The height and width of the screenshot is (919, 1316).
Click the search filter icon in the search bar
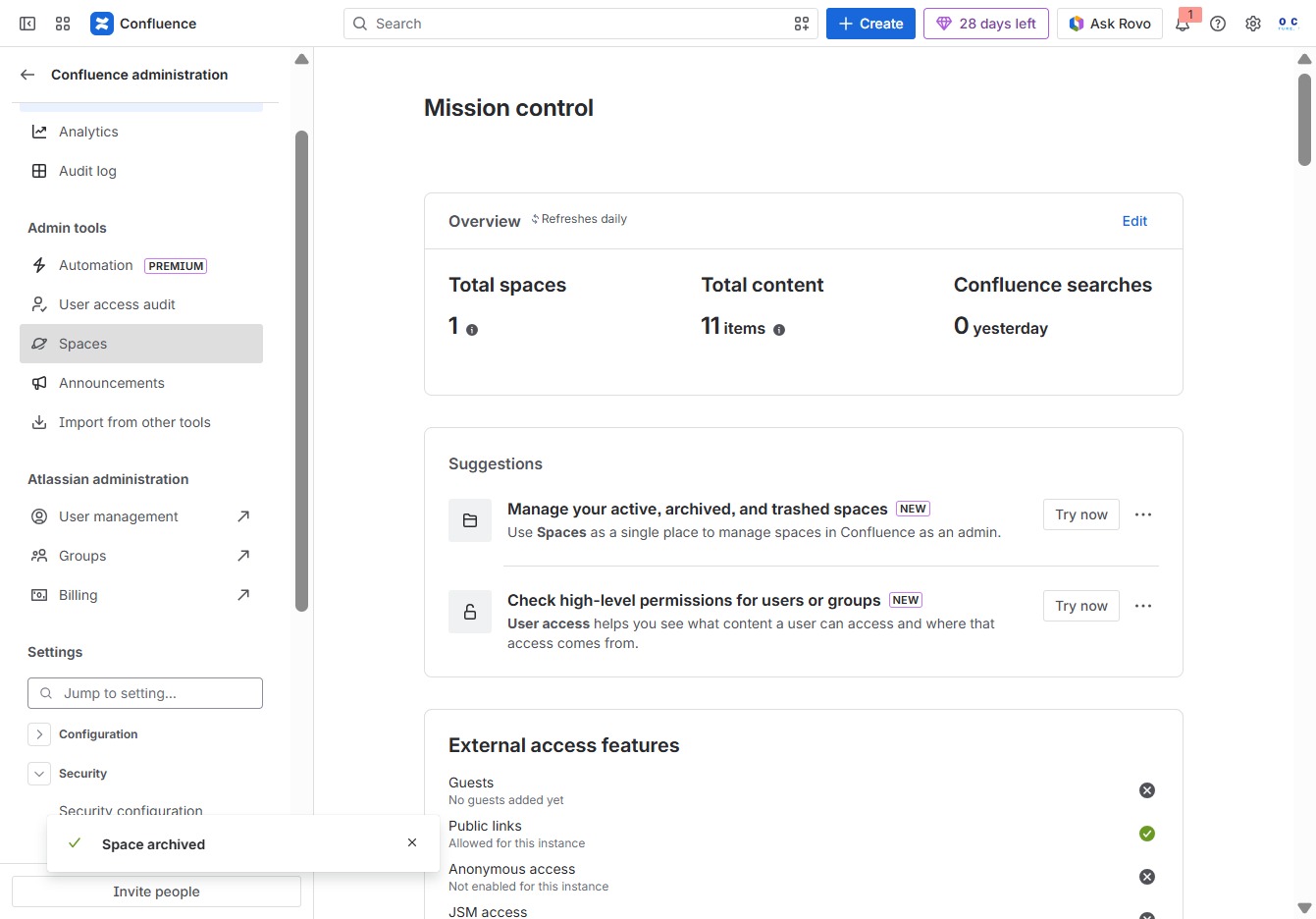[x=802, y=24]
